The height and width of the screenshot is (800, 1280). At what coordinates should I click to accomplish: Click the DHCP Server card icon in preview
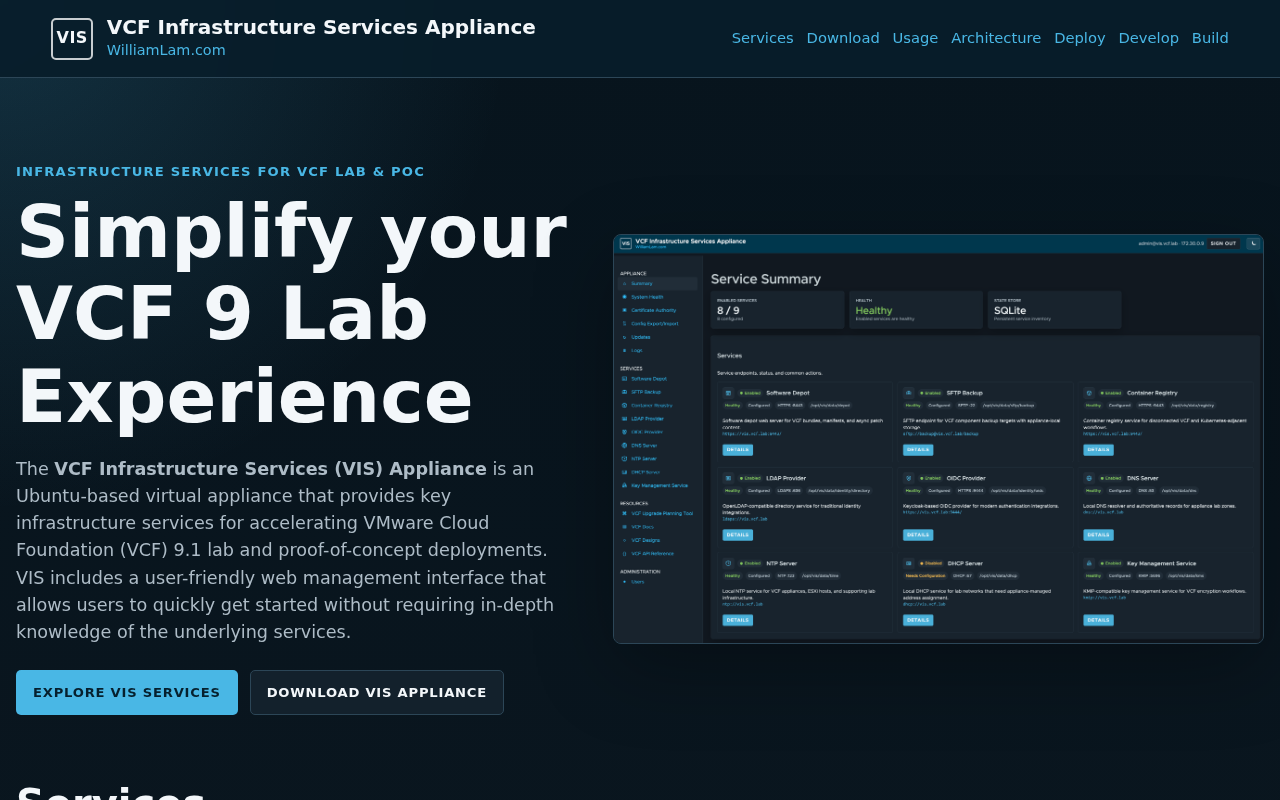908,563
